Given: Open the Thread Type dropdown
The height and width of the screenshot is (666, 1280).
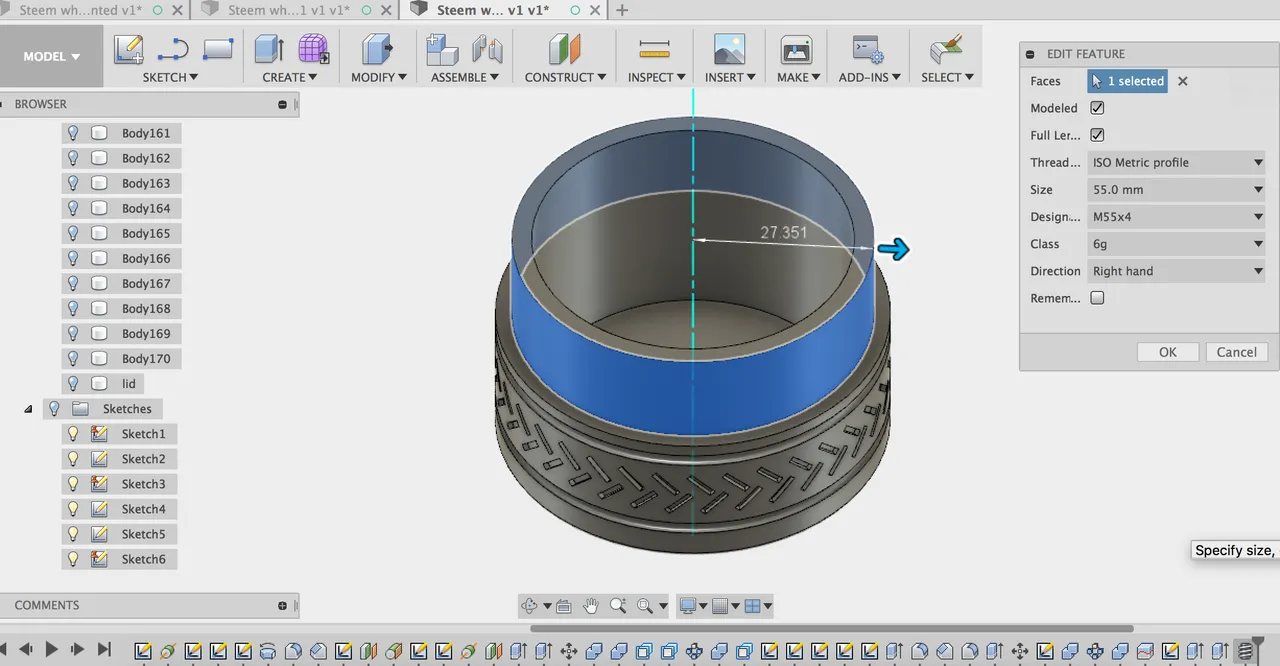Looking at the screenshot, I should pos(1177,162).
